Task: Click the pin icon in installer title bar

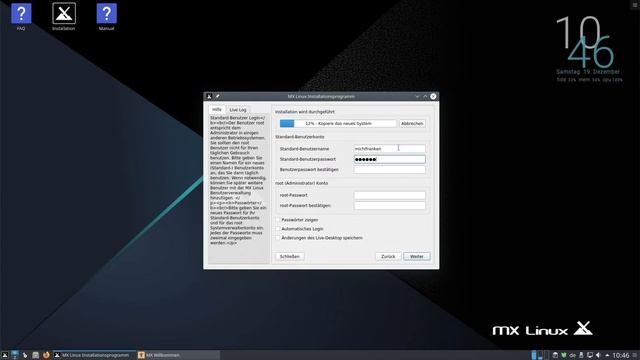Action: coord(218,96)
